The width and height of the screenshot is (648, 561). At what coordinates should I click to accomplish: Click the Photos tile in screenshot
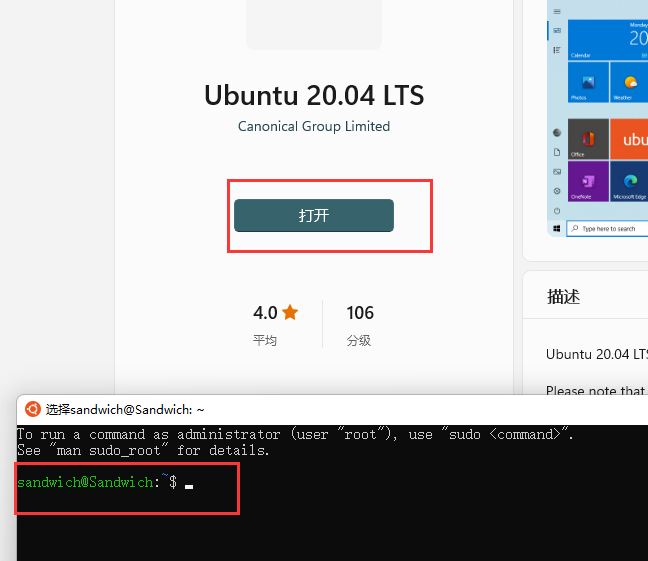[588, 82]
